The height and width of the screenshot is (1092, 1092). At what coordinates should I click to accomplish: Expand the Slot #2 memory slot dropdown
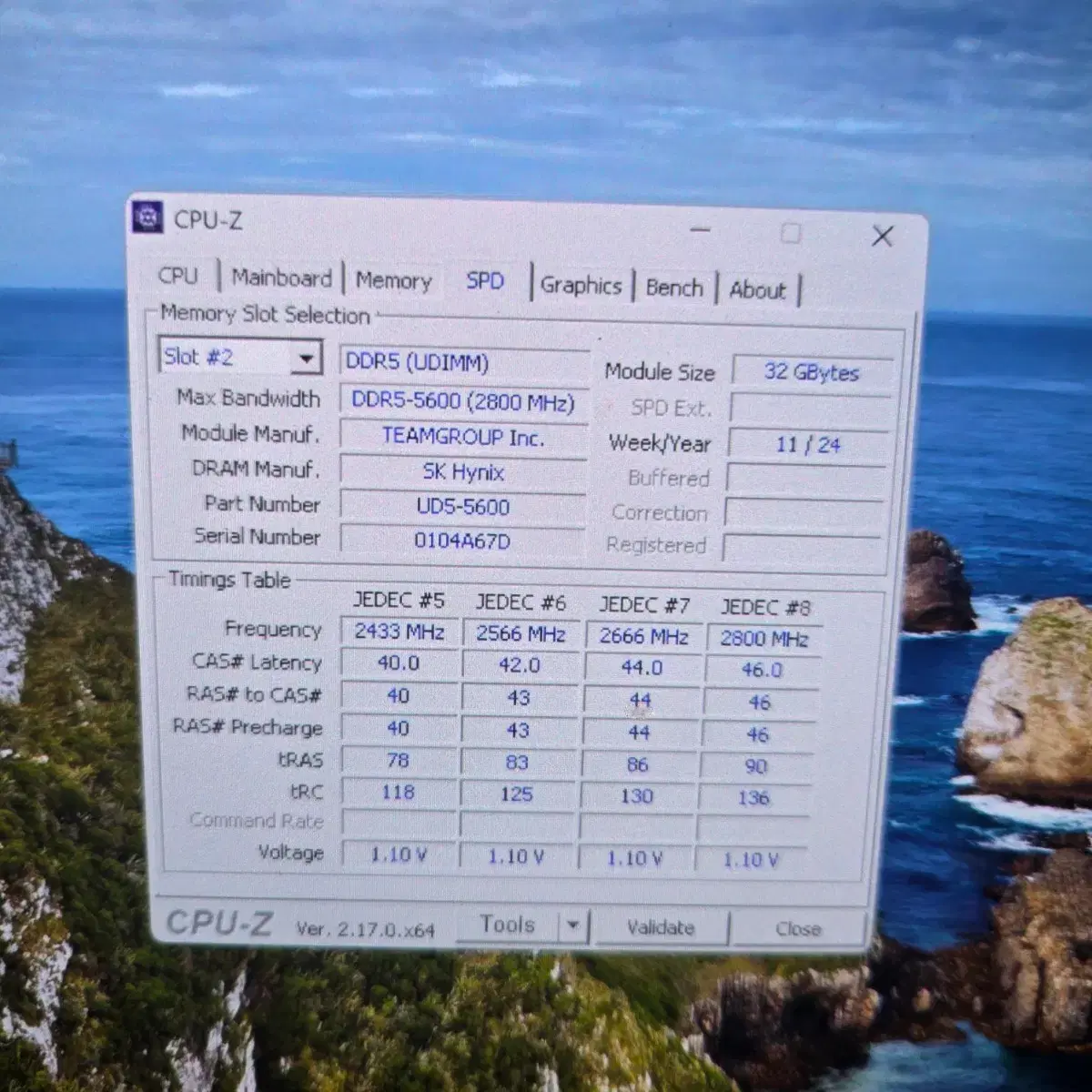307,359
